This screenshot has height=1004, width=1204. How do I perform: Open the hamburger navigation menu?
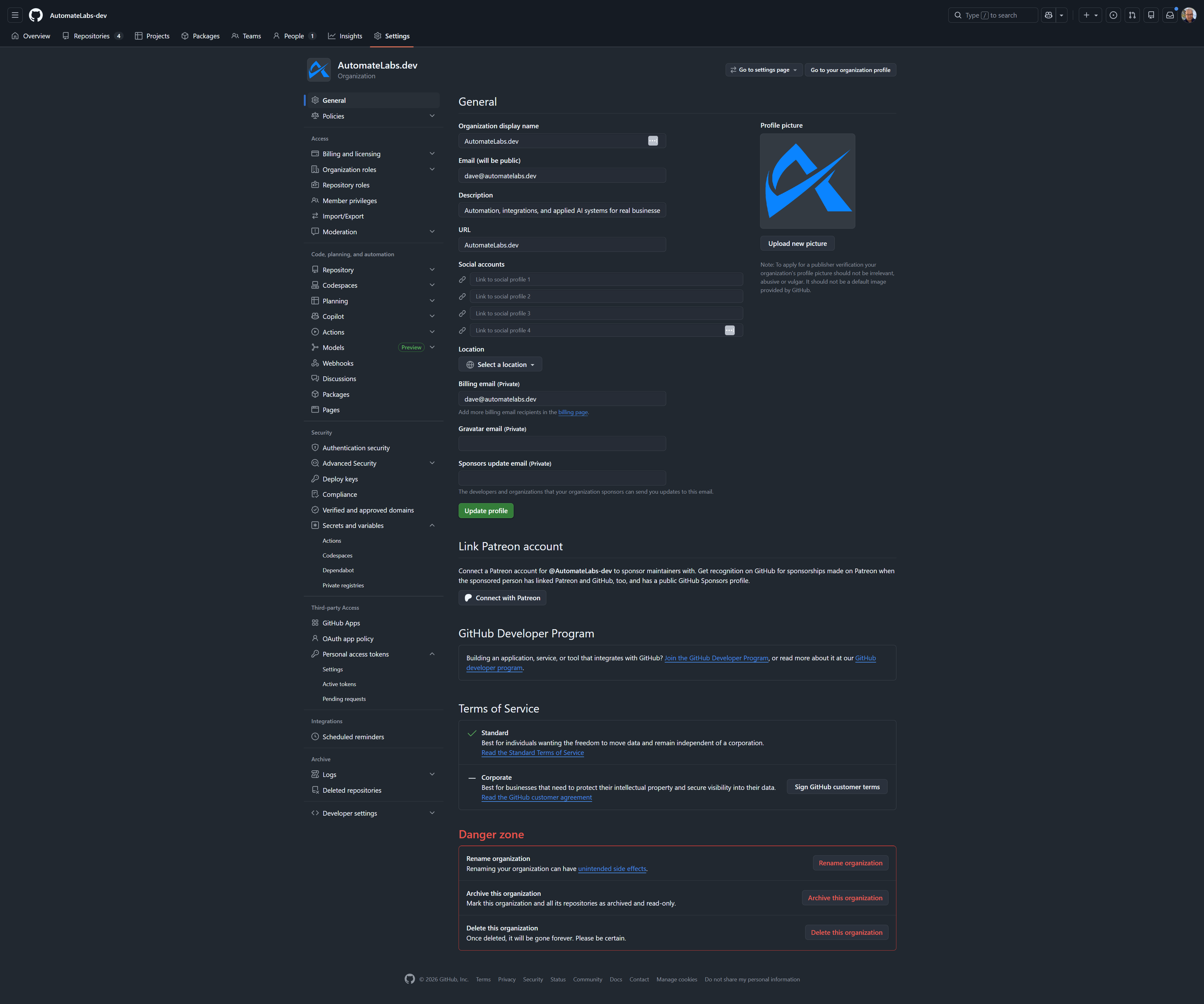tap(15, 15)
